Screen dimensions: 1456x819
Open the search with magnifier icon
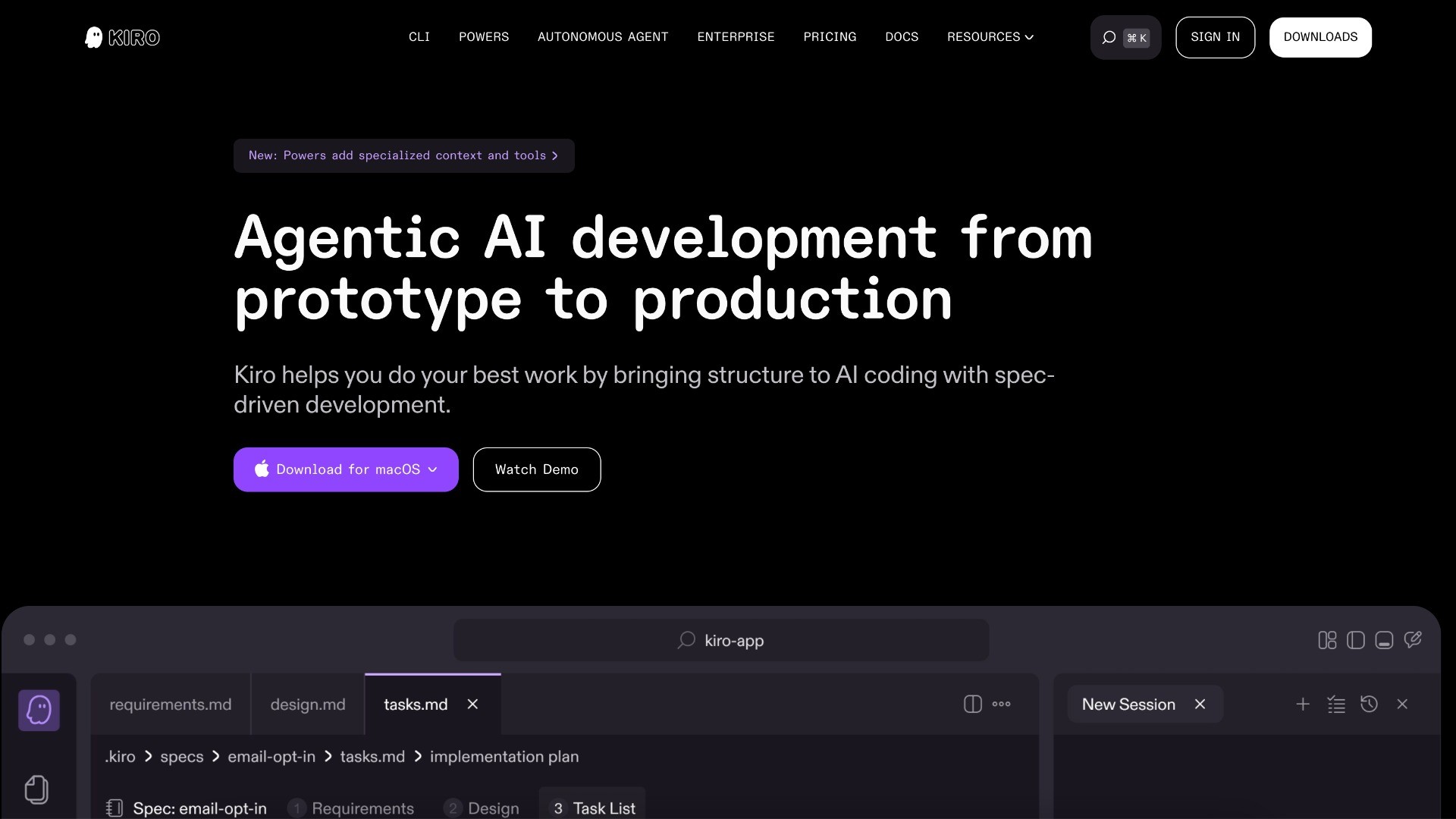coord(1109,37)
